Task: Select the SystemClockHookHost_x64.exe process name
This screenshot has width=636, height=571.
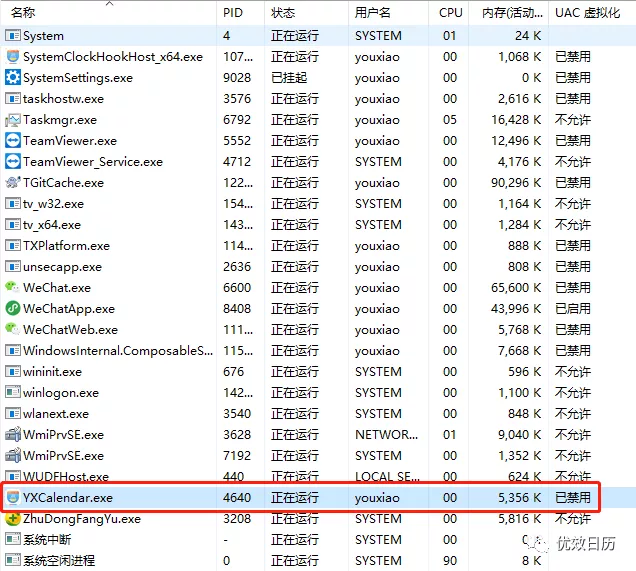Action: pyautogui.click(x=113, y=57)
